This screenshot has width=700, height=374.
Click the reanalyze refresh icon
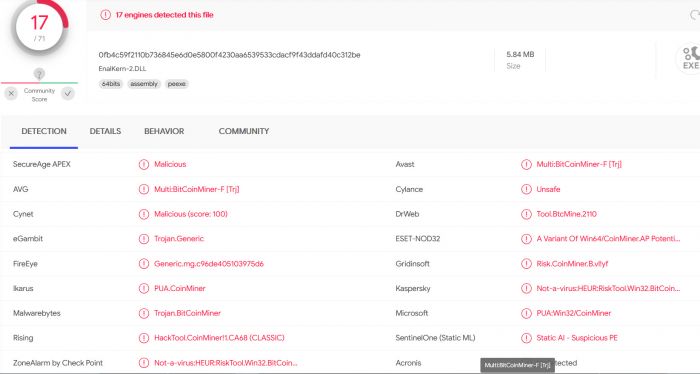pos(695,15)
